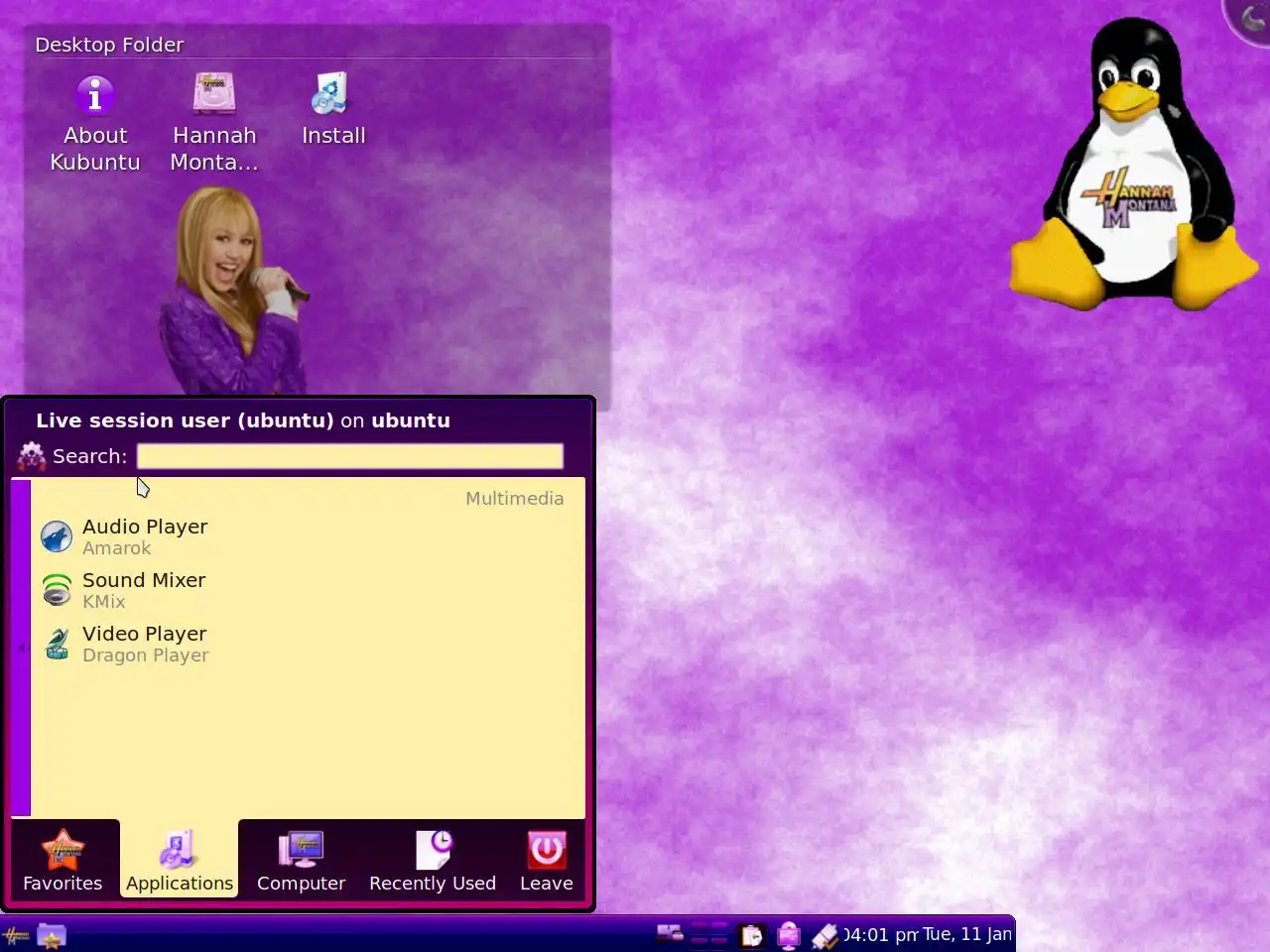Switch to the Favorites tab
The height and width of the screenshot is (952, 1270).
pos(63,860)
